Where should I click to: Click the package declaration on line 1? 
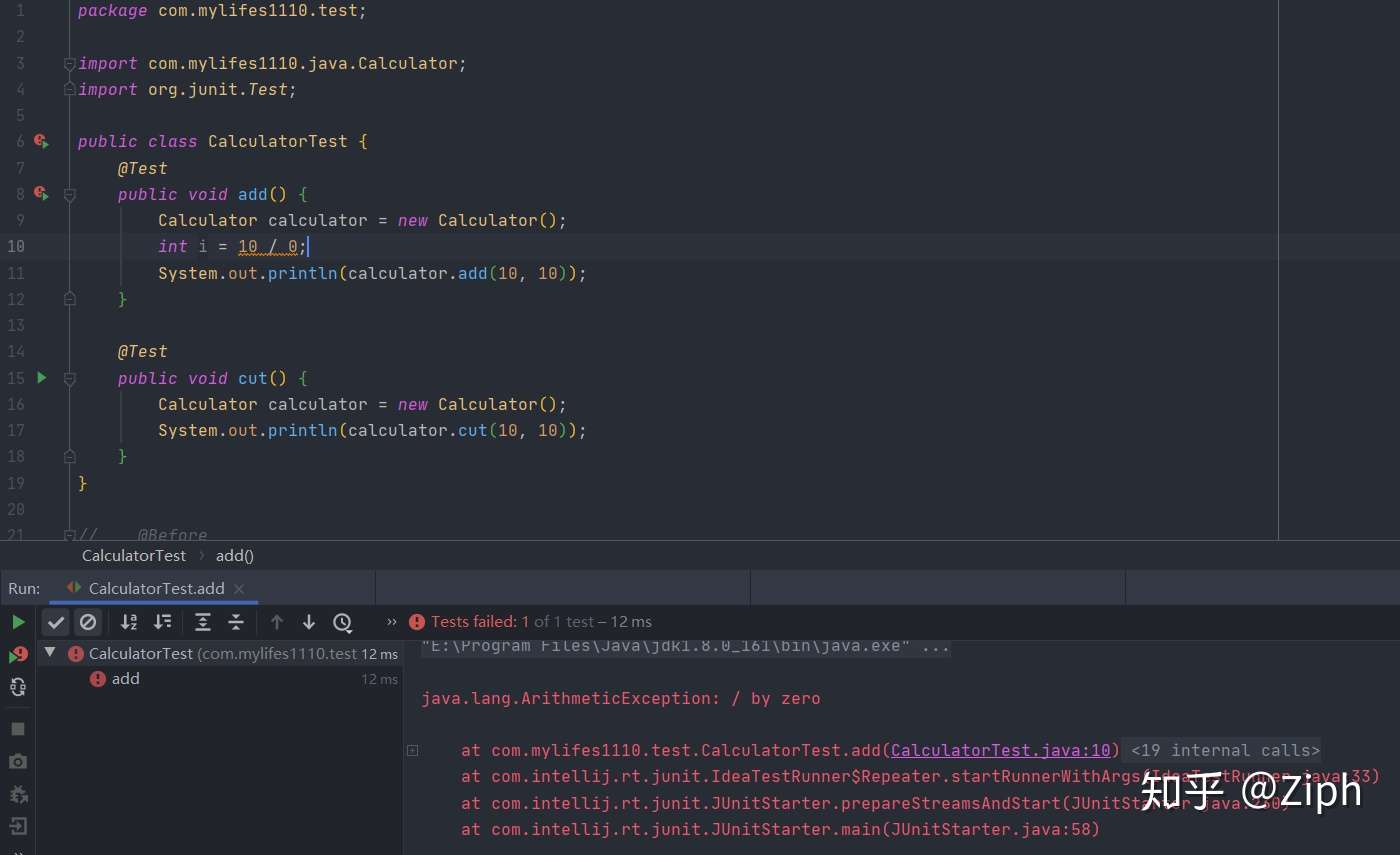[222, 12]
